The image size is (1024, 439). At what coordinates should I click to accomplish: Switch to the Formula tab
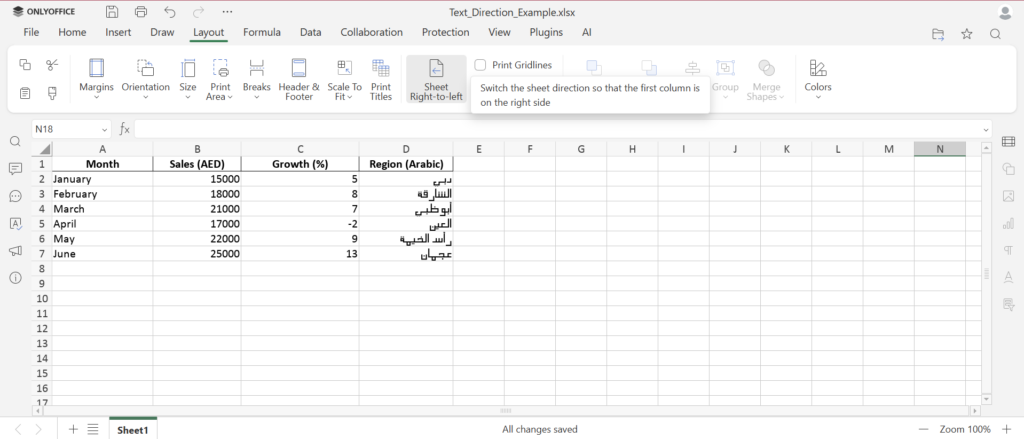click(262, 32)
